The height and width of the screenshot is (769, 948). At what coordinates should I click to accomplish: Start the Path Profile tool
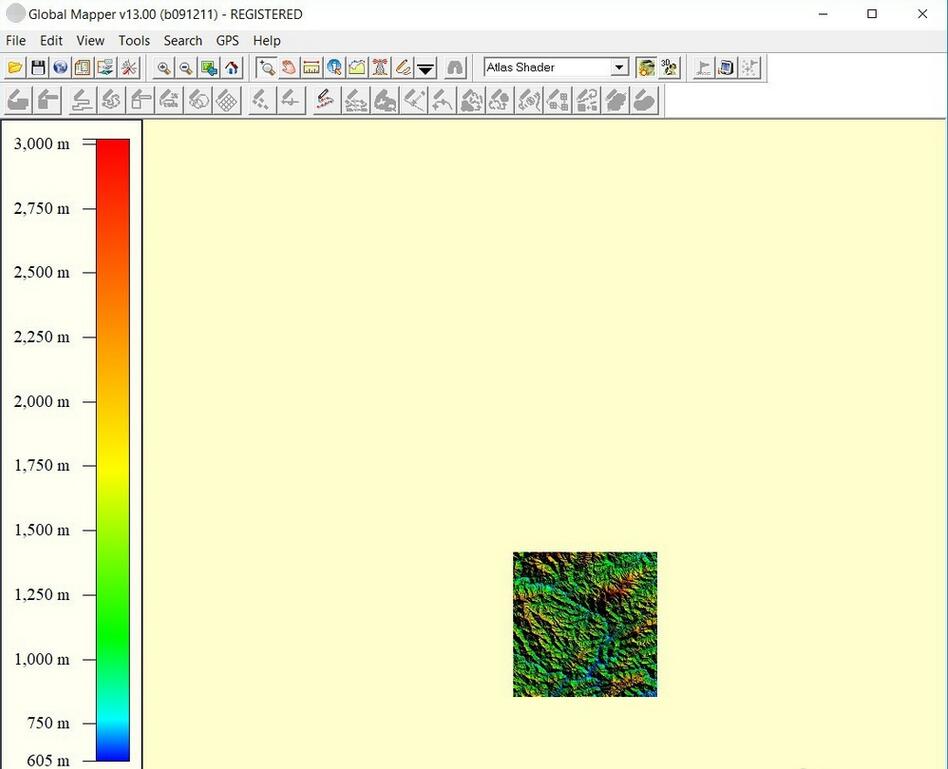tap(357, 67)
